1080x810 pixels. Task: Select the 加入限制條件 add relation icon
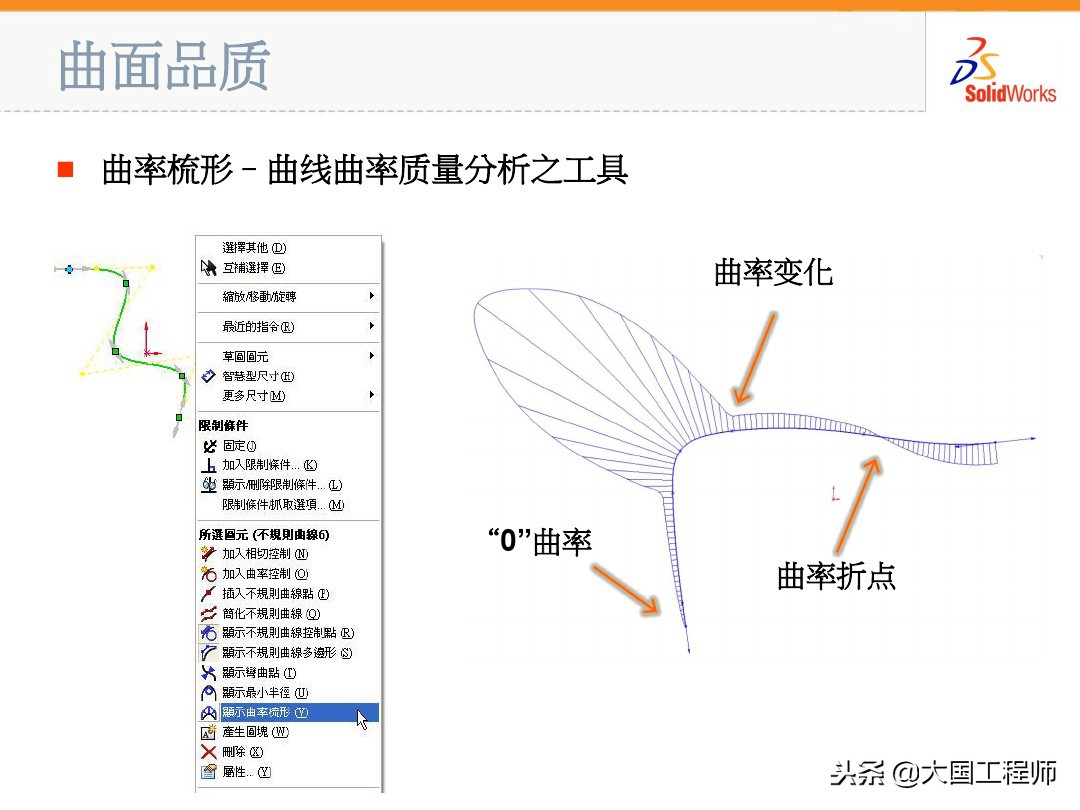click(206, 464)
